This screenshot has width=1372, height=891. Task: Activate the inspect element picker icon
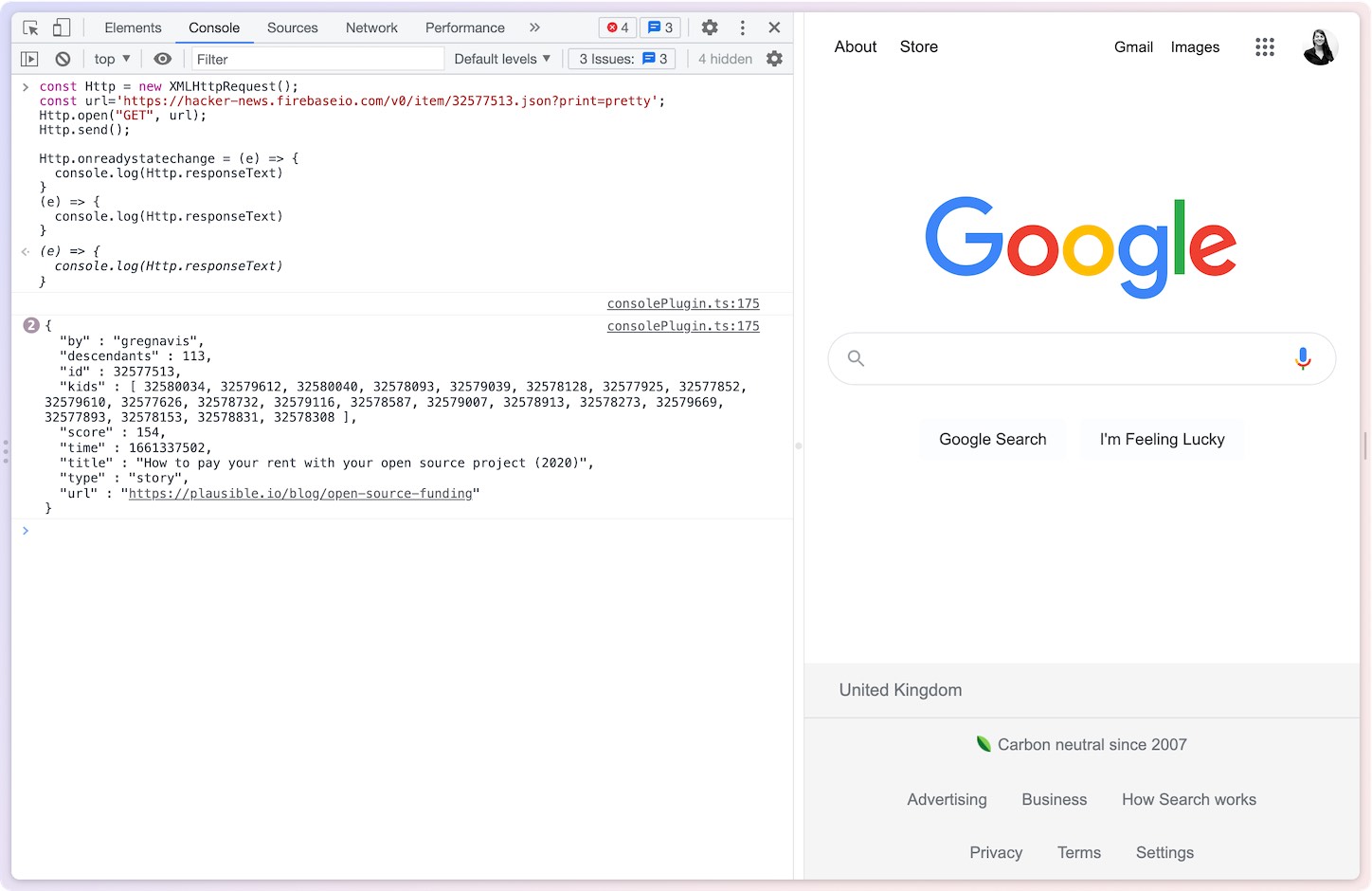click(30, 27)
